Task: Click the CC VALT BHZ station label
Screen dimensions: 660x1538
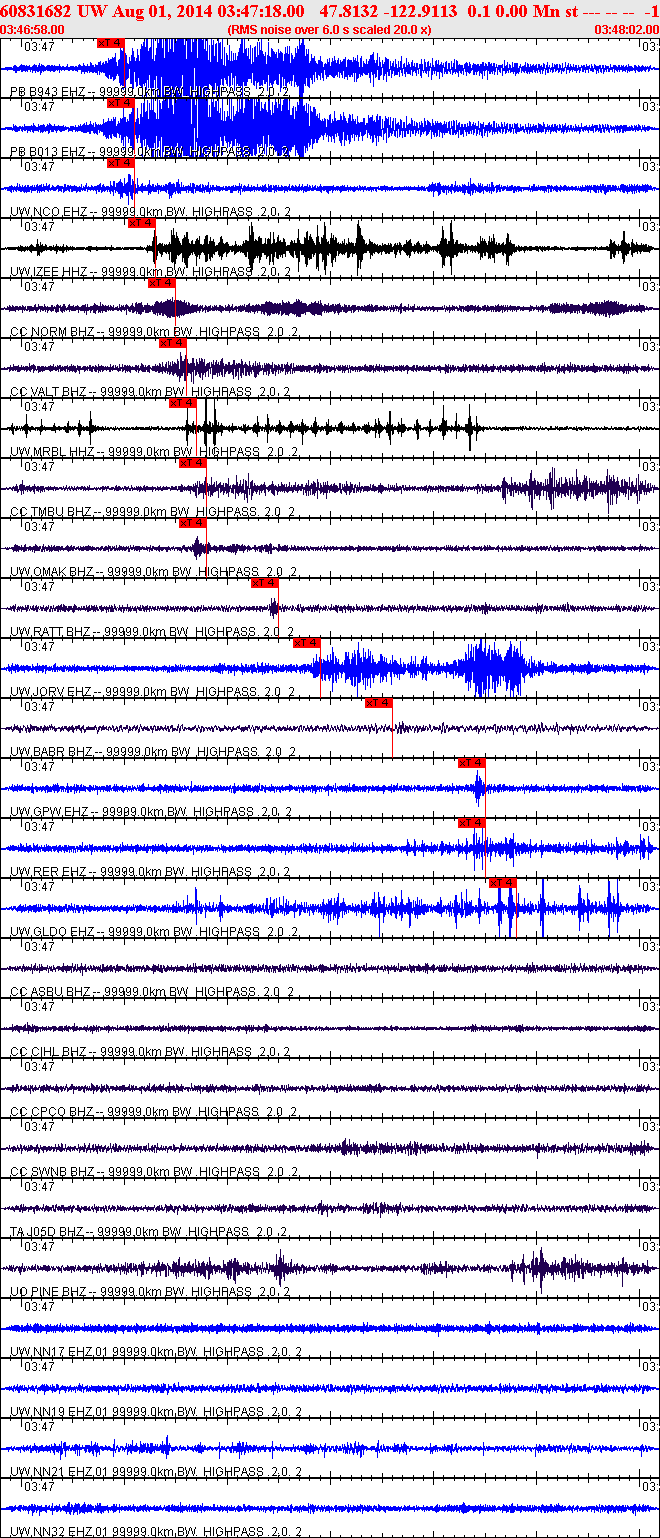Action: tap(152, 392)
